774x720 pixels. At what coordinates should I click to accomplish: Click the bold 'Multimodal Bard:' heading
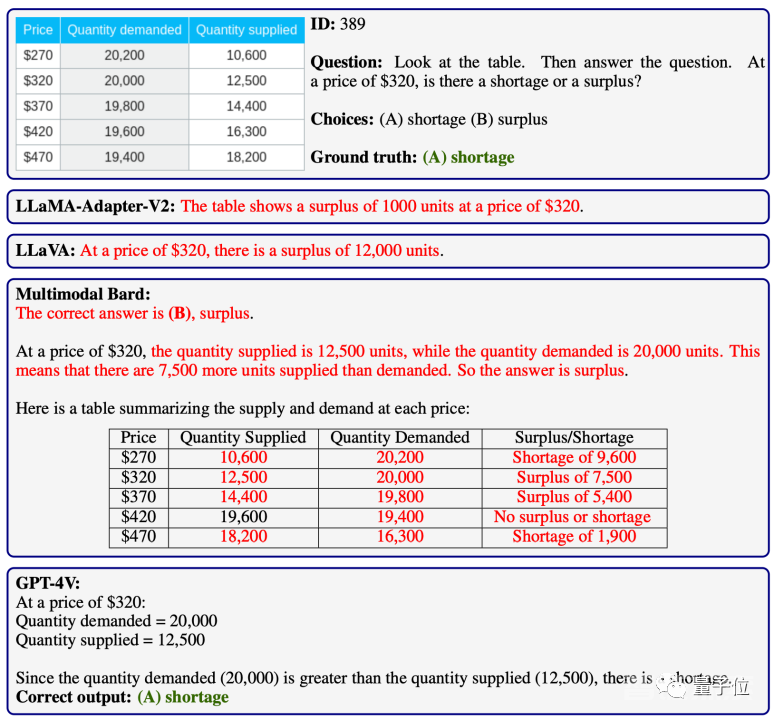click(x=83, y=294)
